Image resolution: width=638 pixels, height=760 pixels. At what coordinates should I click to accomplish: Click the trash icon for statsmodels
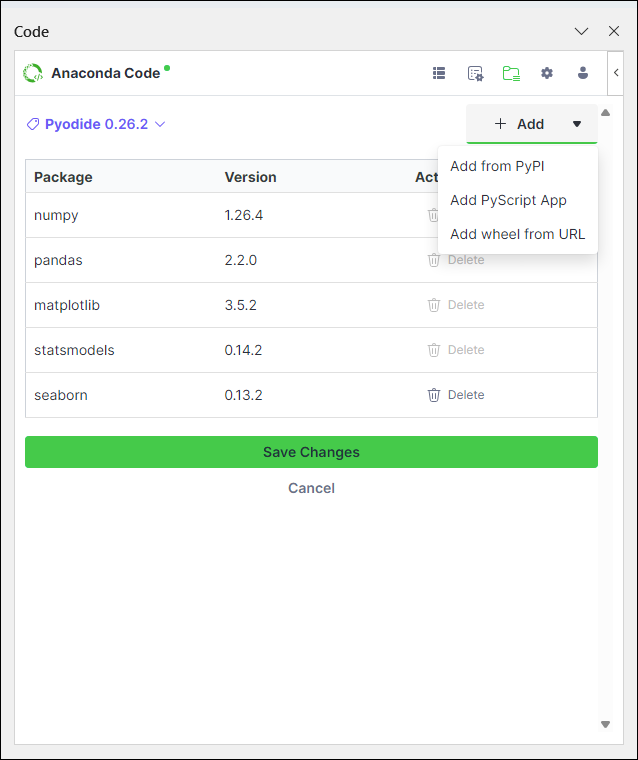point(433,350)
